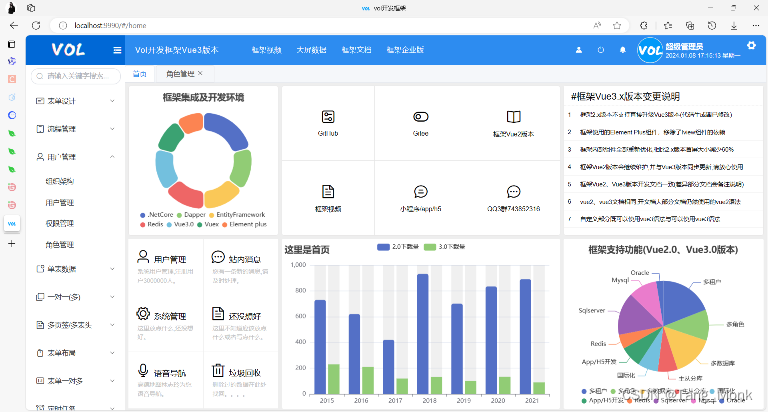
Task: Toggle Dapper legend in donut chart
Action: tap(191, 215)
